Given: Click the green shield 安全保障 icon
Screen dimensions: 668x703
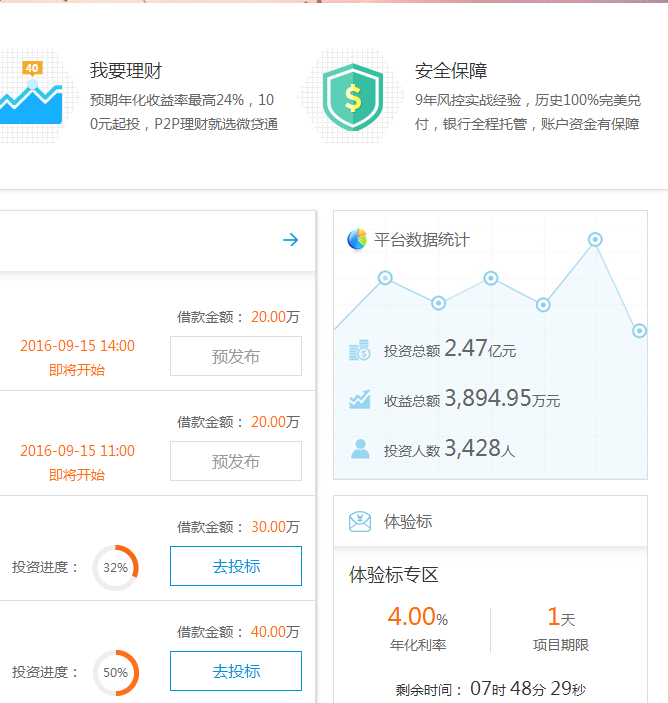Looking at the screenshot, I should click(x=353, y=95).
